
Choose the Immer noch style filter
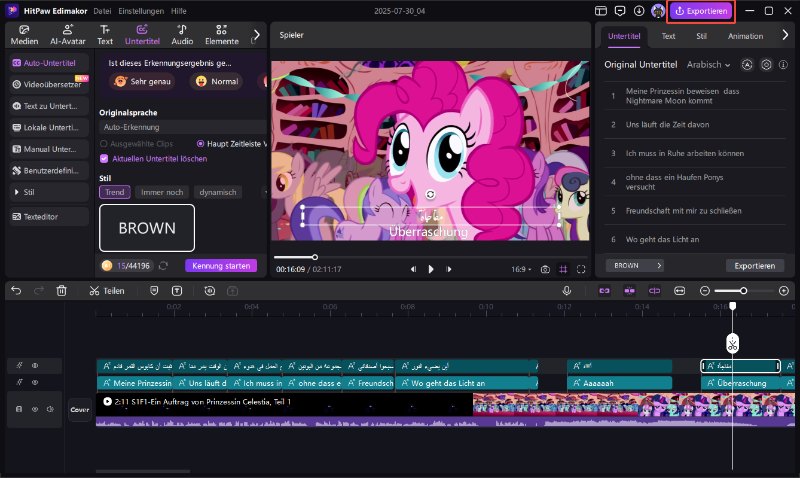[162, 192]
